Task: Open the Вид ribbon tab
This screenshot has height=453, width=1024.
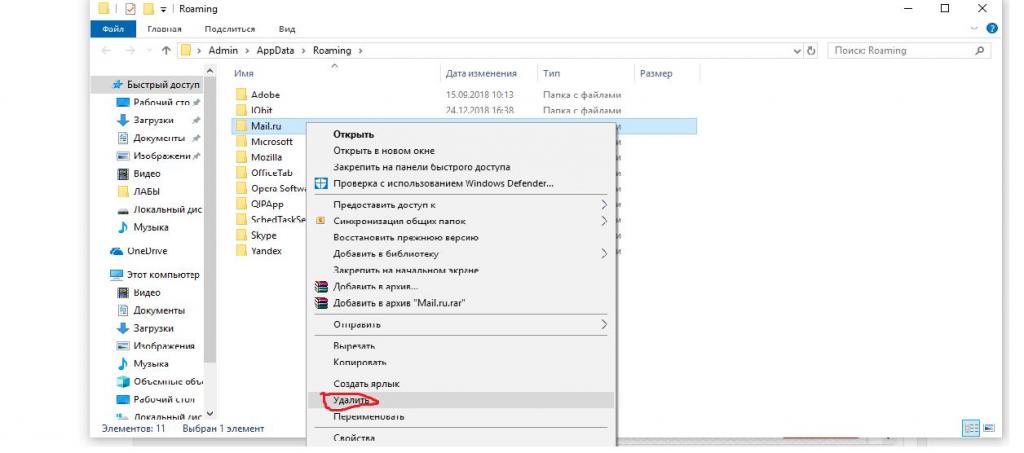Action: click(x=287, y=29)
